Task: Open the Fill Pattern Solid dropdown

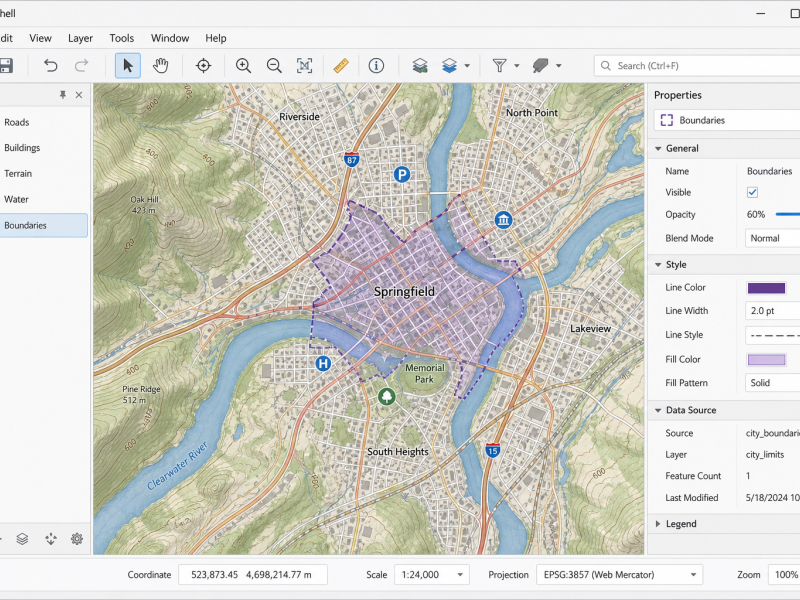Action: (x=772, y=383)
